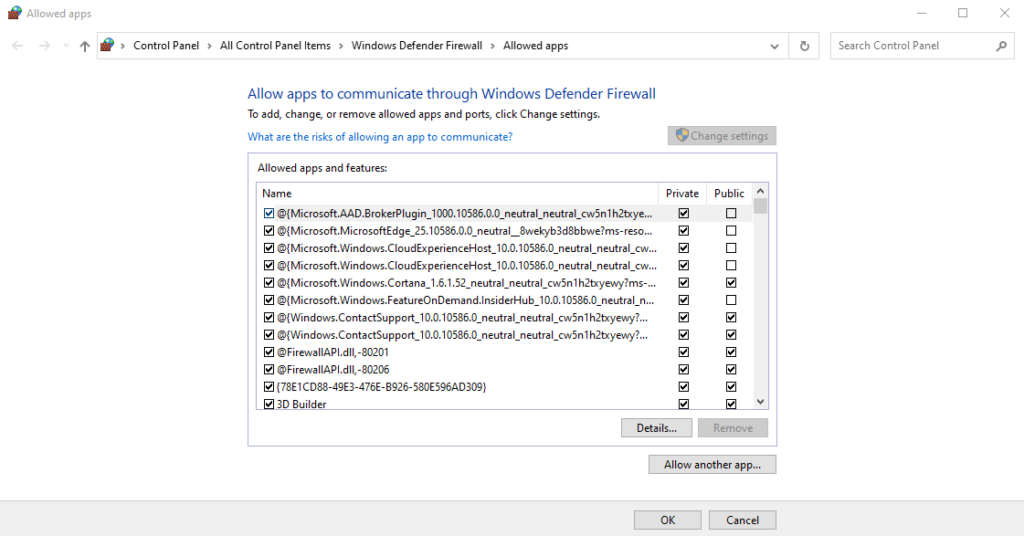
Task: Toggle the 3D Builder name checkbox
Action: [x=268, y=404]
